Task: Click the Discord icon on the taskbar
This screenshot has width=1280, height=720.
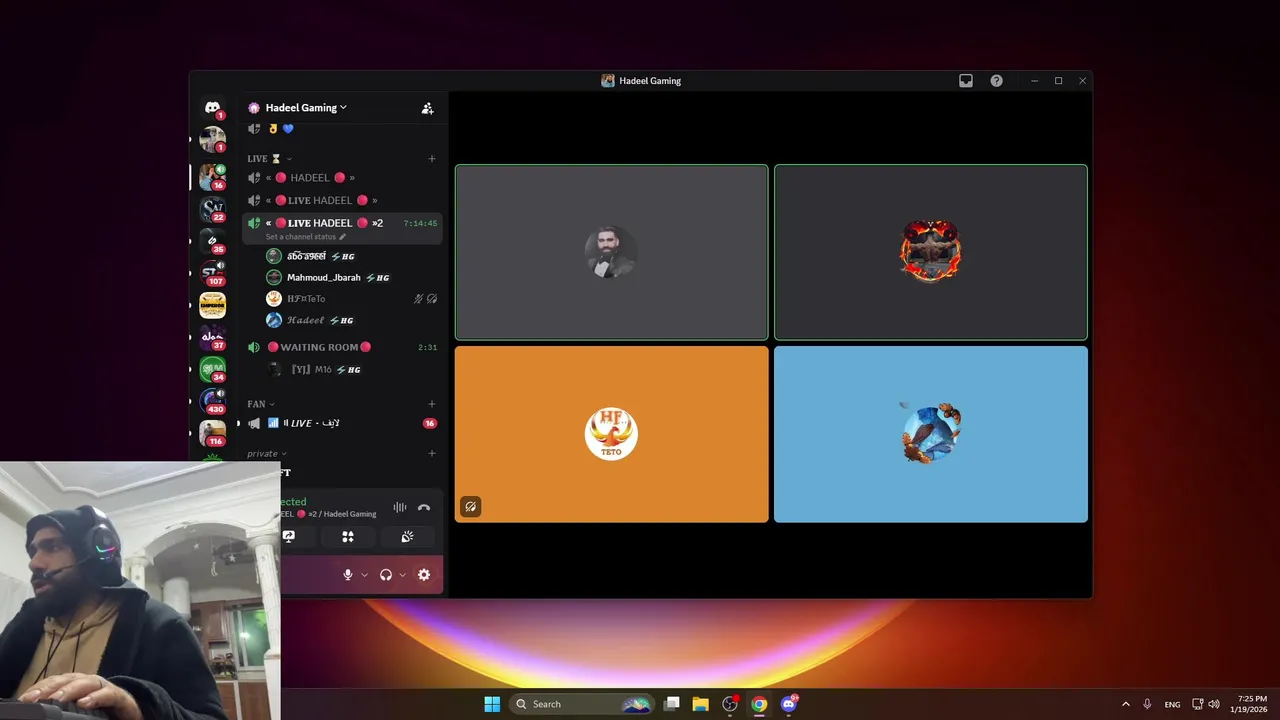Action: tap(789, 704)
